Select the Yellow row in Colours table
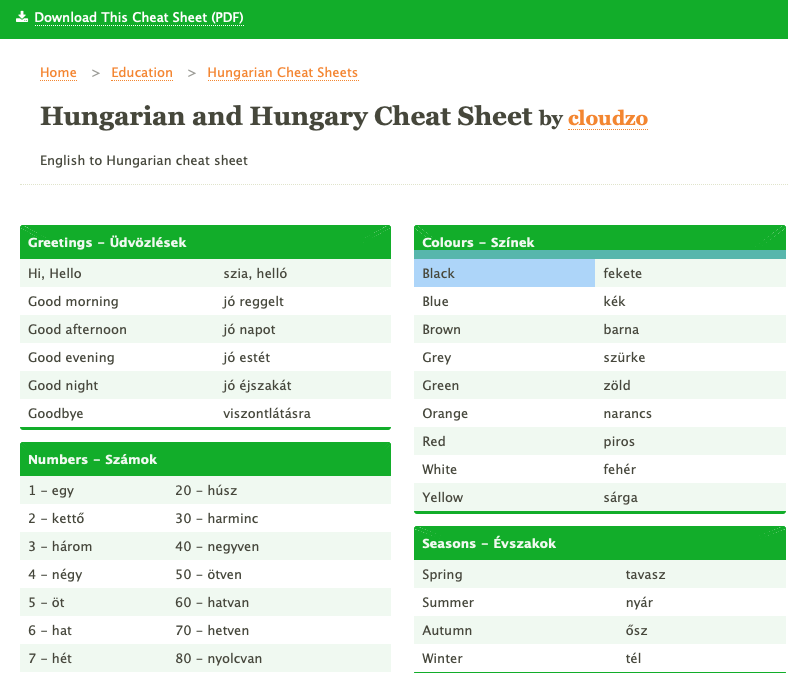The width and height of the screenshot is (788, 673). [x=443, y=497]
